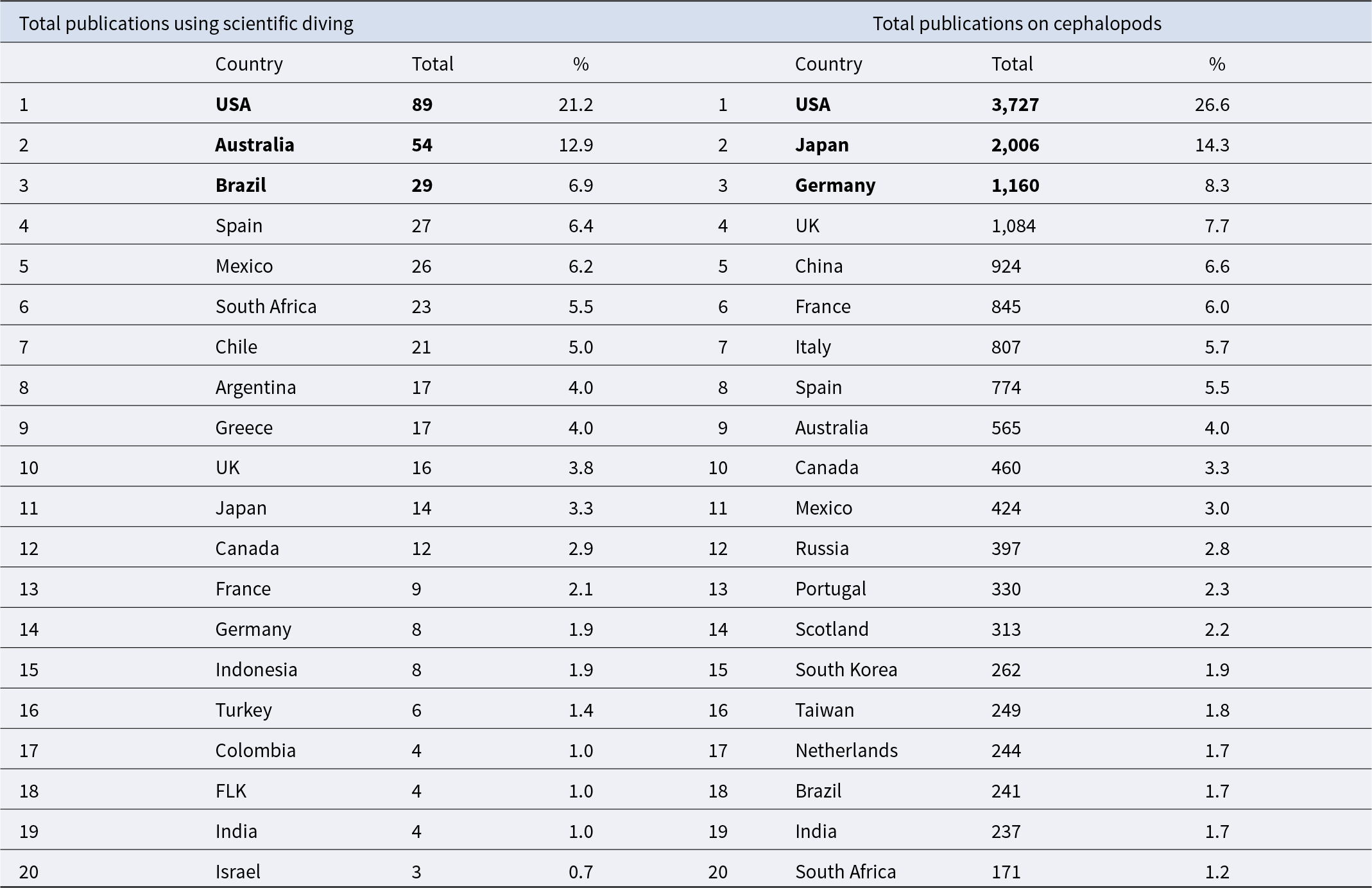The height and width of the screenshot is (888, 1372).
Task: Click the 'Total publications using scientific diving' header
Action: (186, 24)
